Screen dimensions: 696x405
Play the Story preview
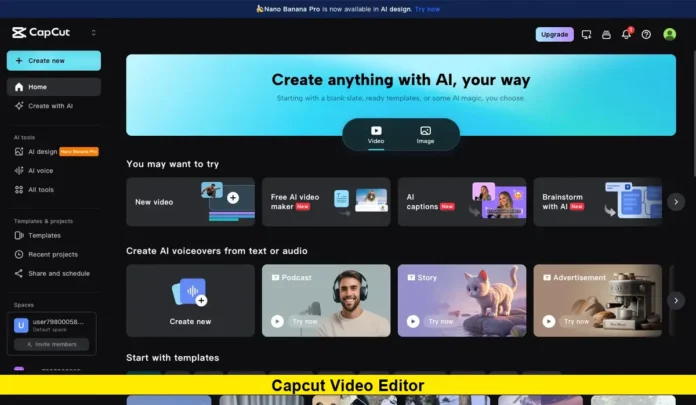click(x=413, y=321)
